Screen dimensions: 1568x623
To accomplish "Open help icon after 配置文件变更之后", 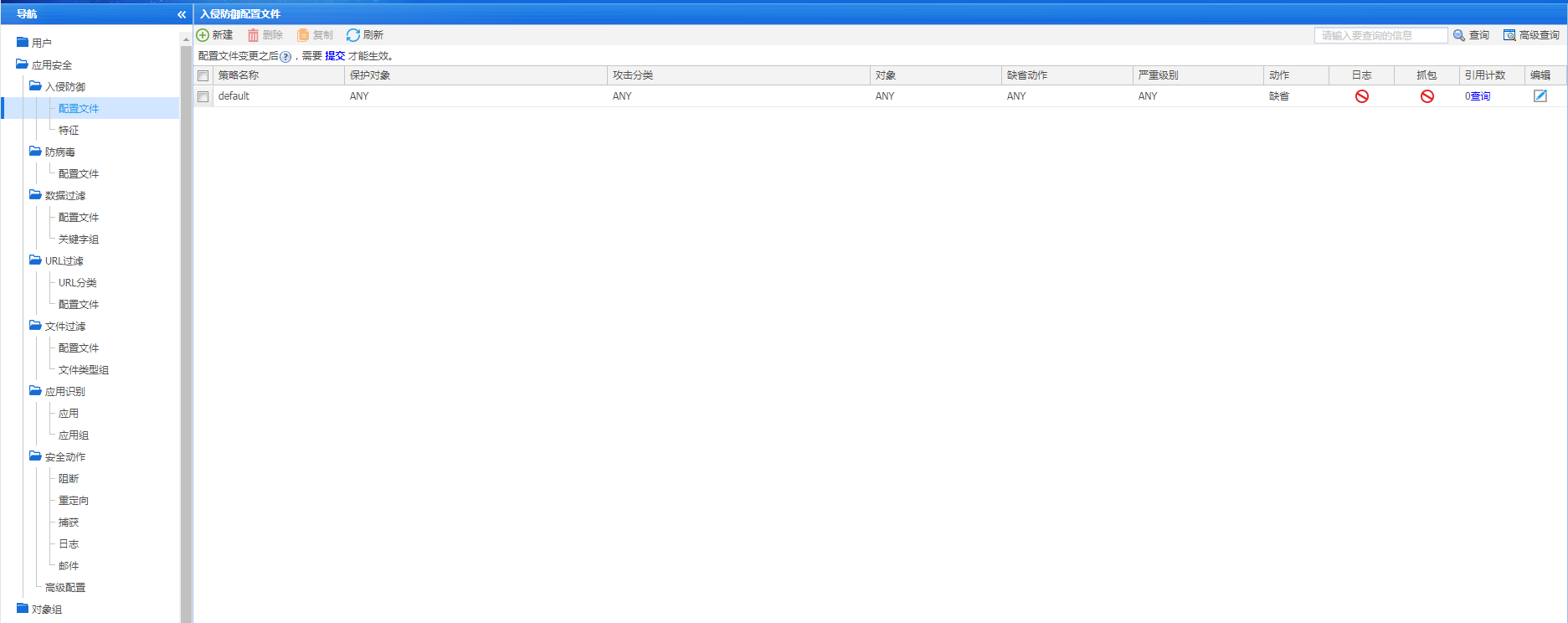I will coord(285,57).
